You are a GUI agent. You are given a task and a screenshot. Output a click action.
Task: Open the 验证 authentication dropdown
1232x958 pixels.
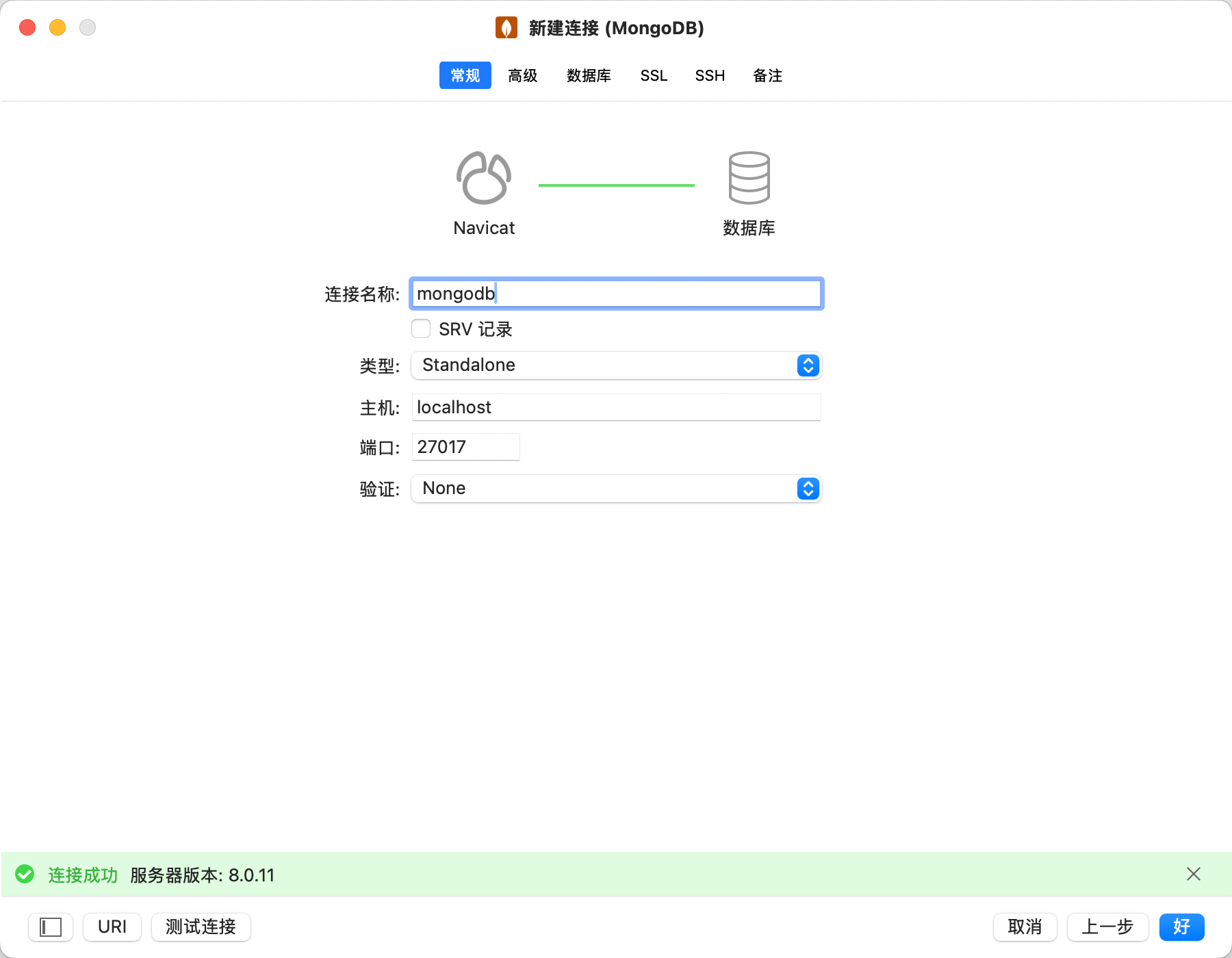tap(615, 489)
